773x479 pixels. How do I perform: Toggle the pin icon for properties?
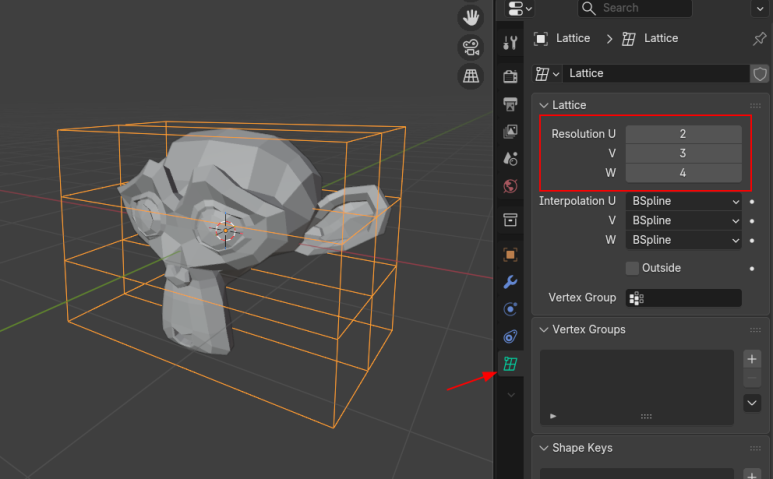coord(759,38)
